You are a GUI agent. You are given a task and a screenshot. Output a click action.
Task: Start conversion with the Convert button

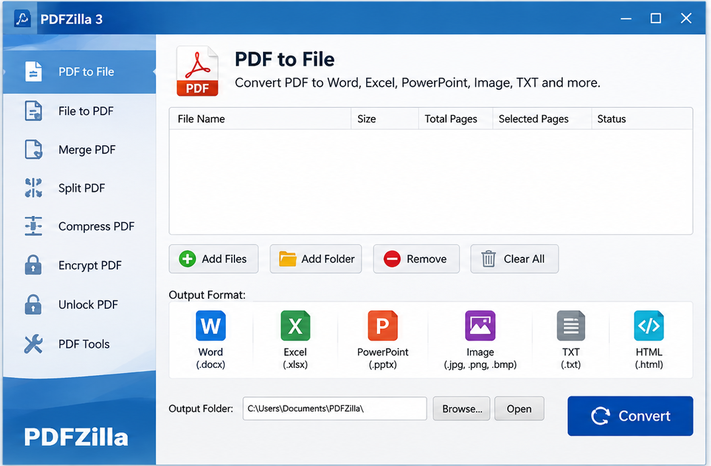pos(630,416)
